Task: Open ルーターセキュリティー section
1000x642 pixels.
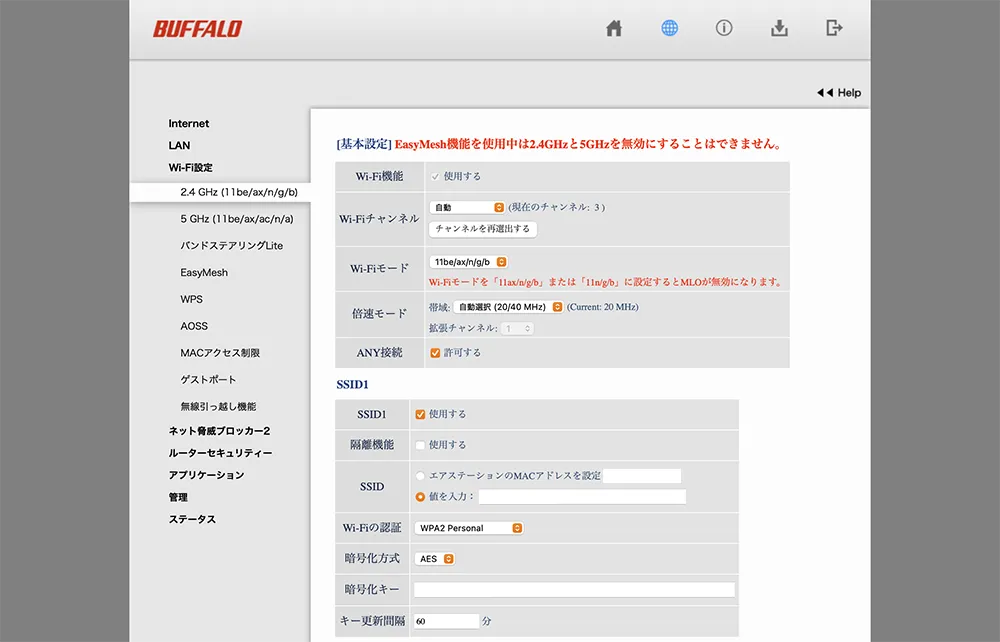Action: coord(220,453)
